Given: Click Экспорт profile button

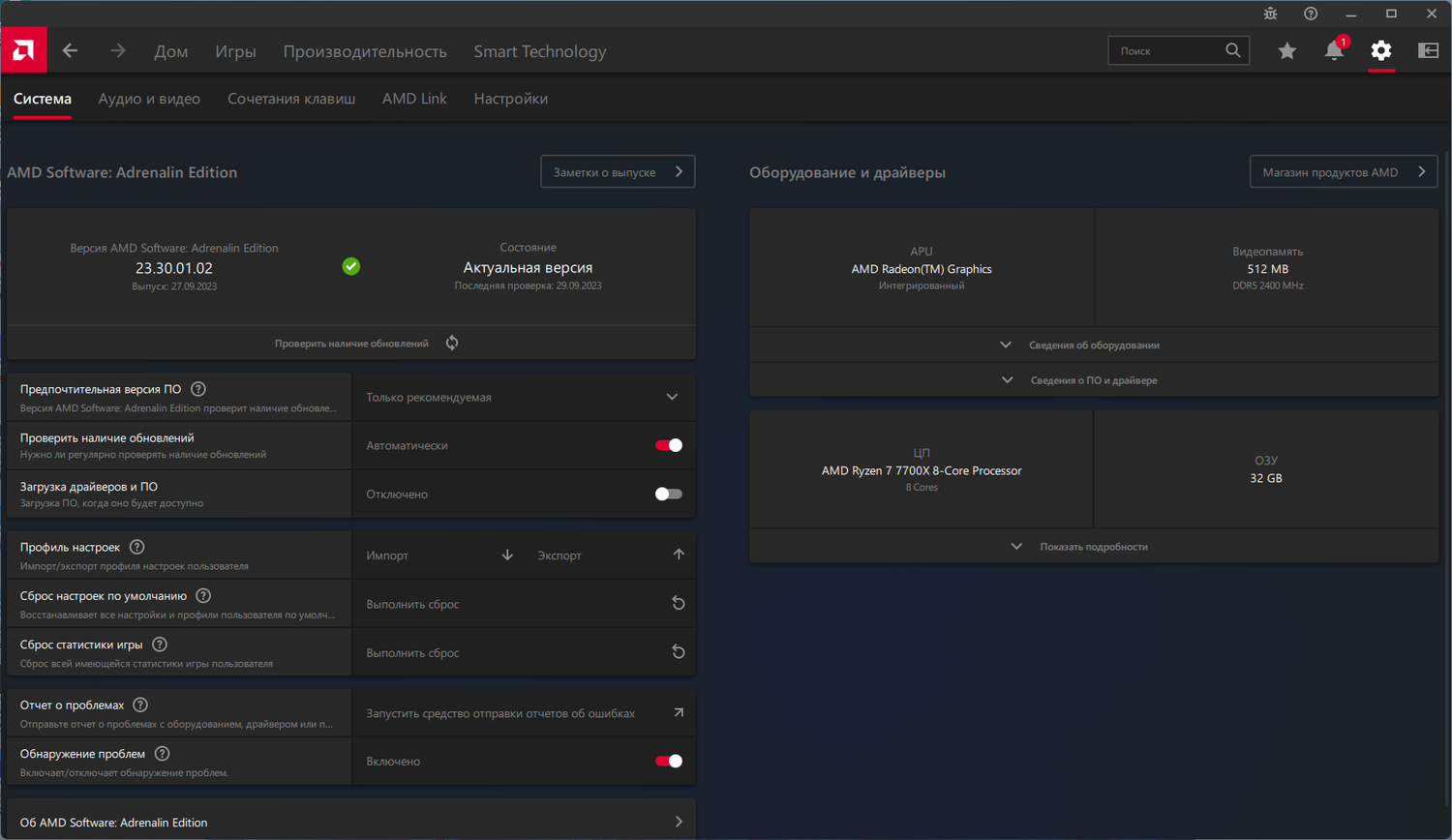Looking at the screenshot, I should [609, 555].
